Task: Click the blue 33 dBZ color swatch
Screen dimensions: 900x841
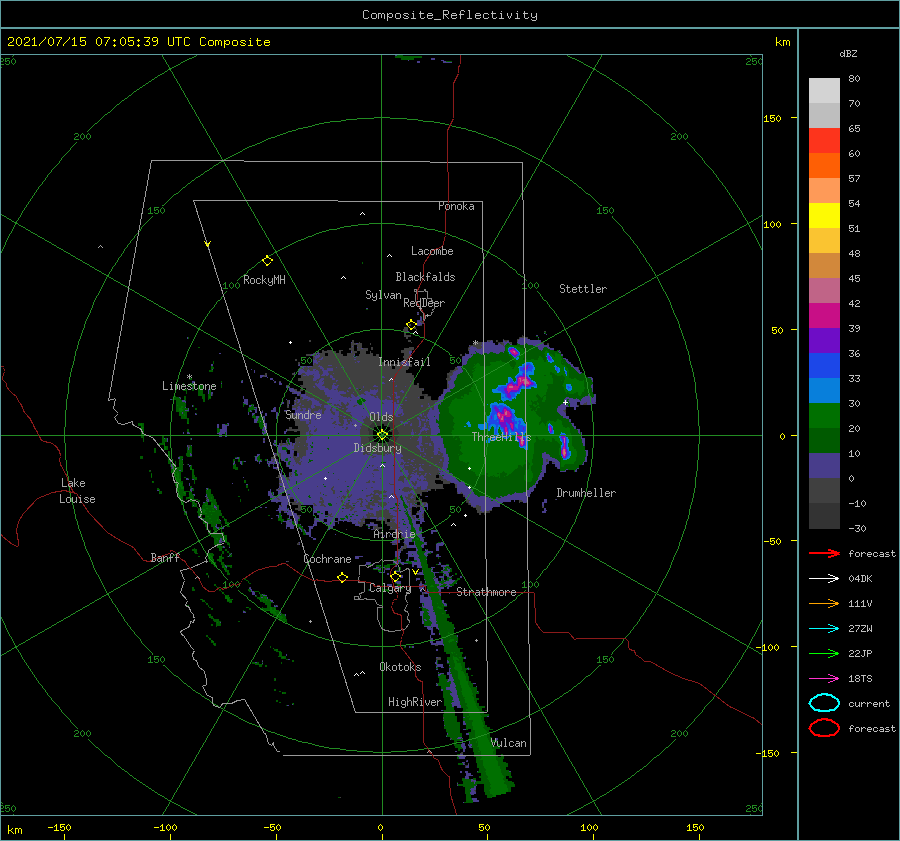Action: pos(824,366)
